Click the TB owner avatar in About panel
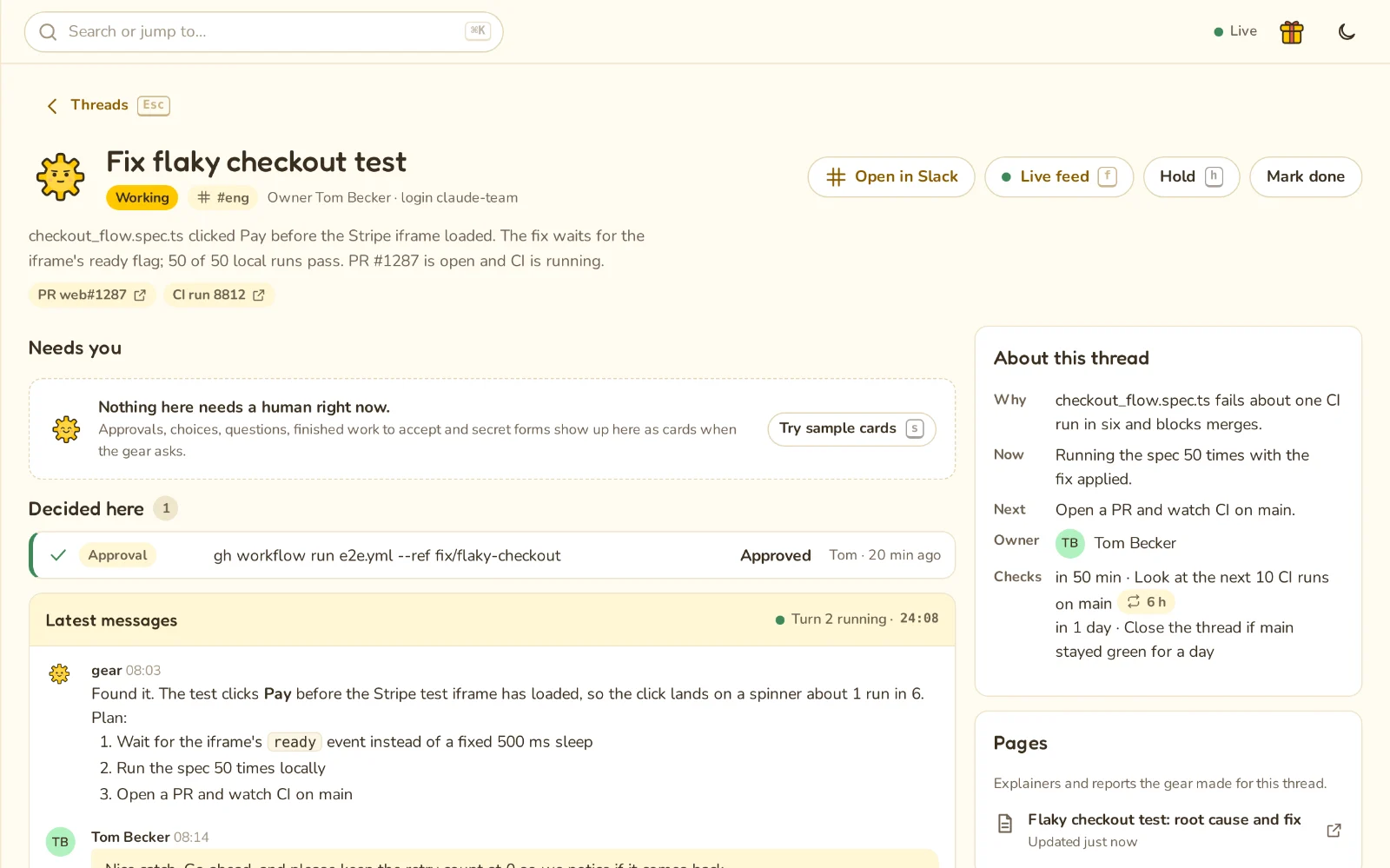This screenshot has width=1390, height=868. pyautogui.click(x=1069, y=544)
